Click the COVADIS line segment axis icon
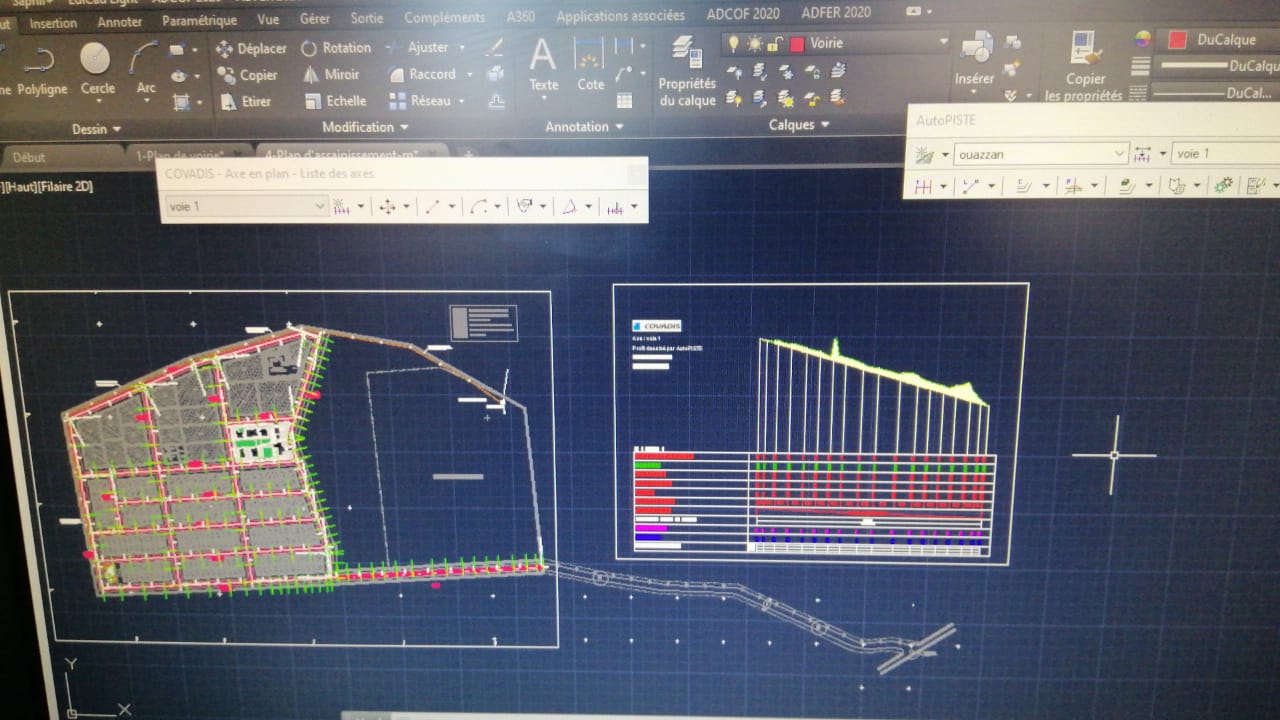 point(432,207)
